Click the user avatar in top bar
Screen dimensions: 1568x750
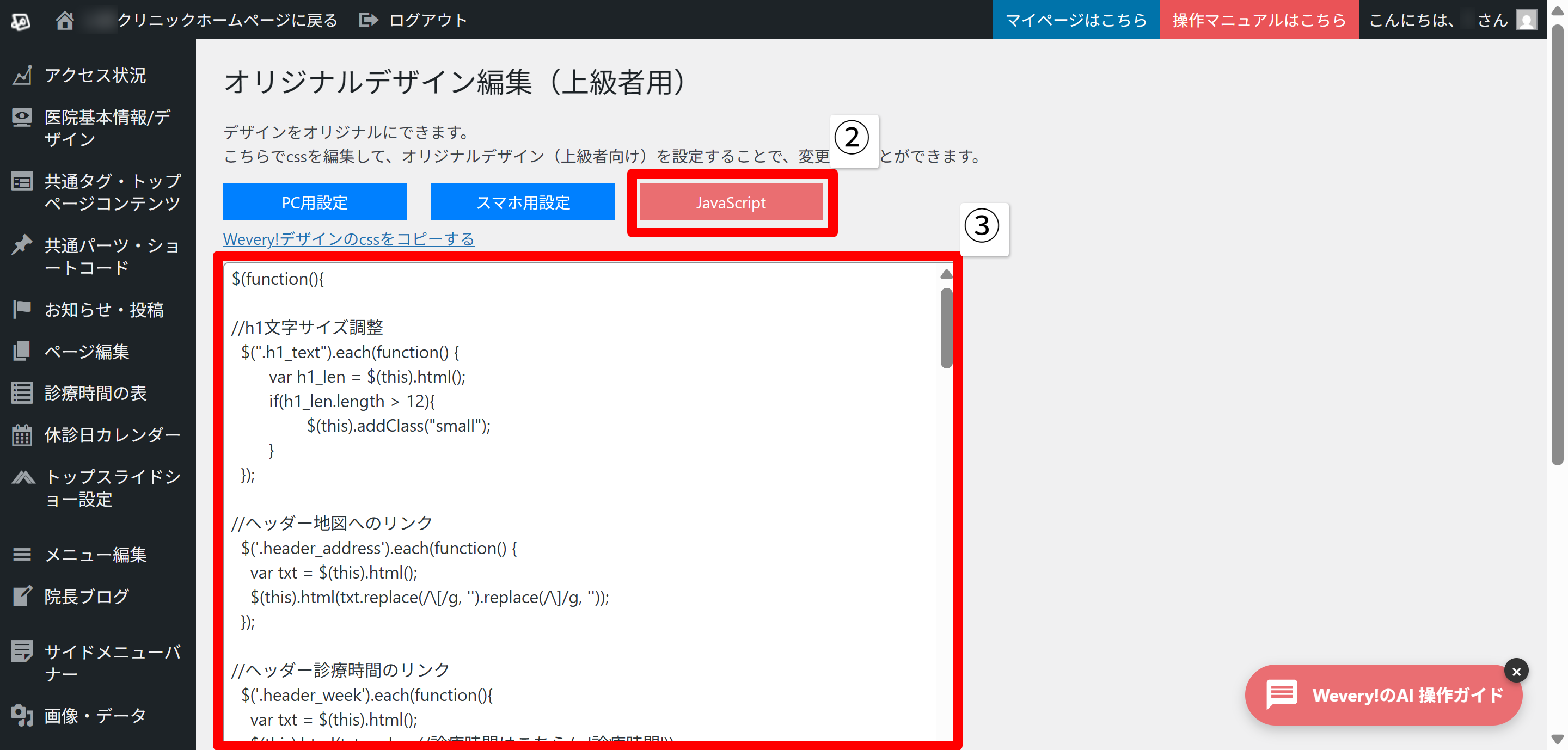tap(1526, 20)
